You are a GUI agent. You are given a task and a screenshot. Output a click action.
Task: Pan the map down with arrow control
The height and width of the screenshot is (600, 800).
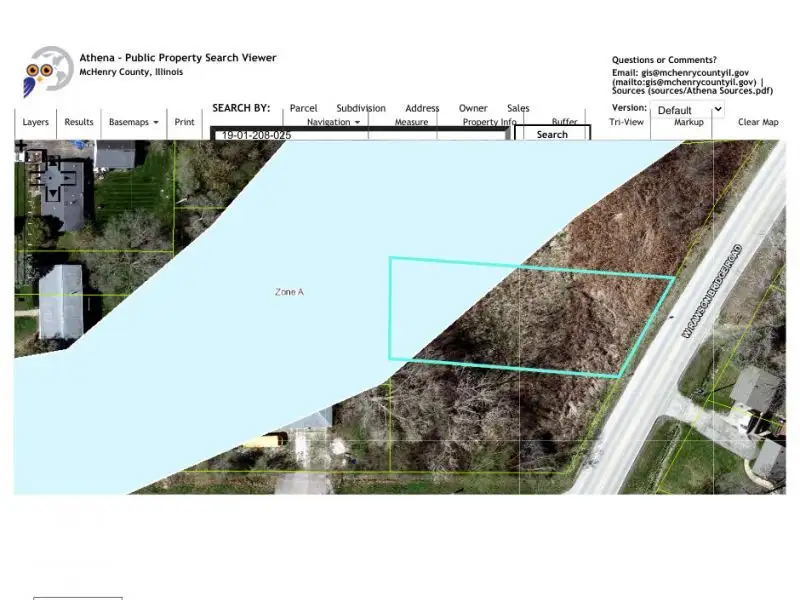coord(51,191)
